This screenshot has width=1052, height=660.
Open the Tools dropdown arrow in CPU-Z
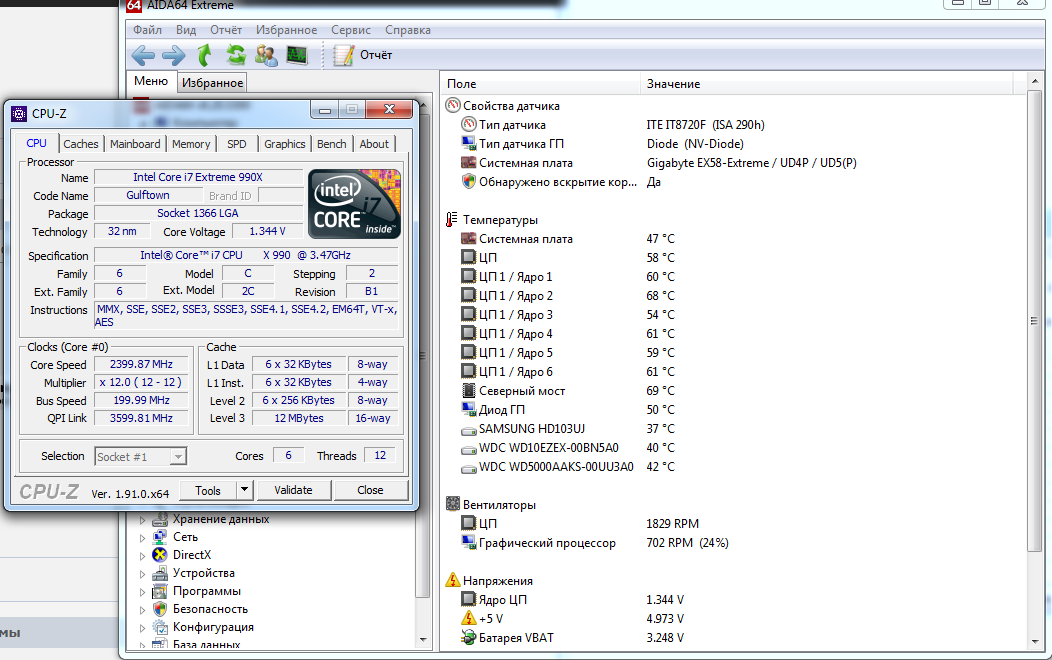244,490
